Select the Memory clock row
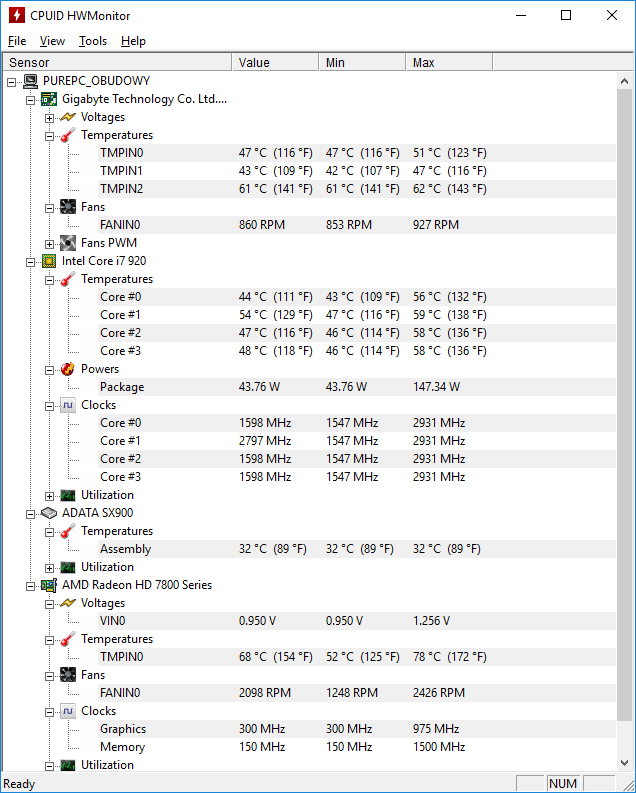 (357, 747)
